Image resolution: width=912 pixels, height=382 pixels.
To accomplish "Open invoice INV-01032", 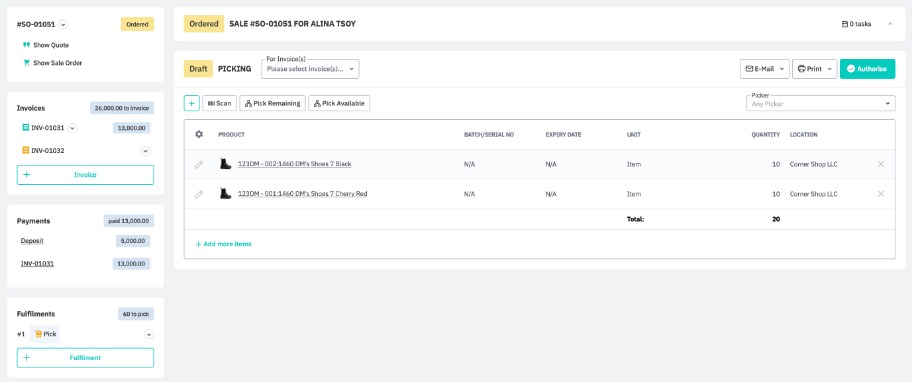I will pyautogui.click(x=48, y=151).
